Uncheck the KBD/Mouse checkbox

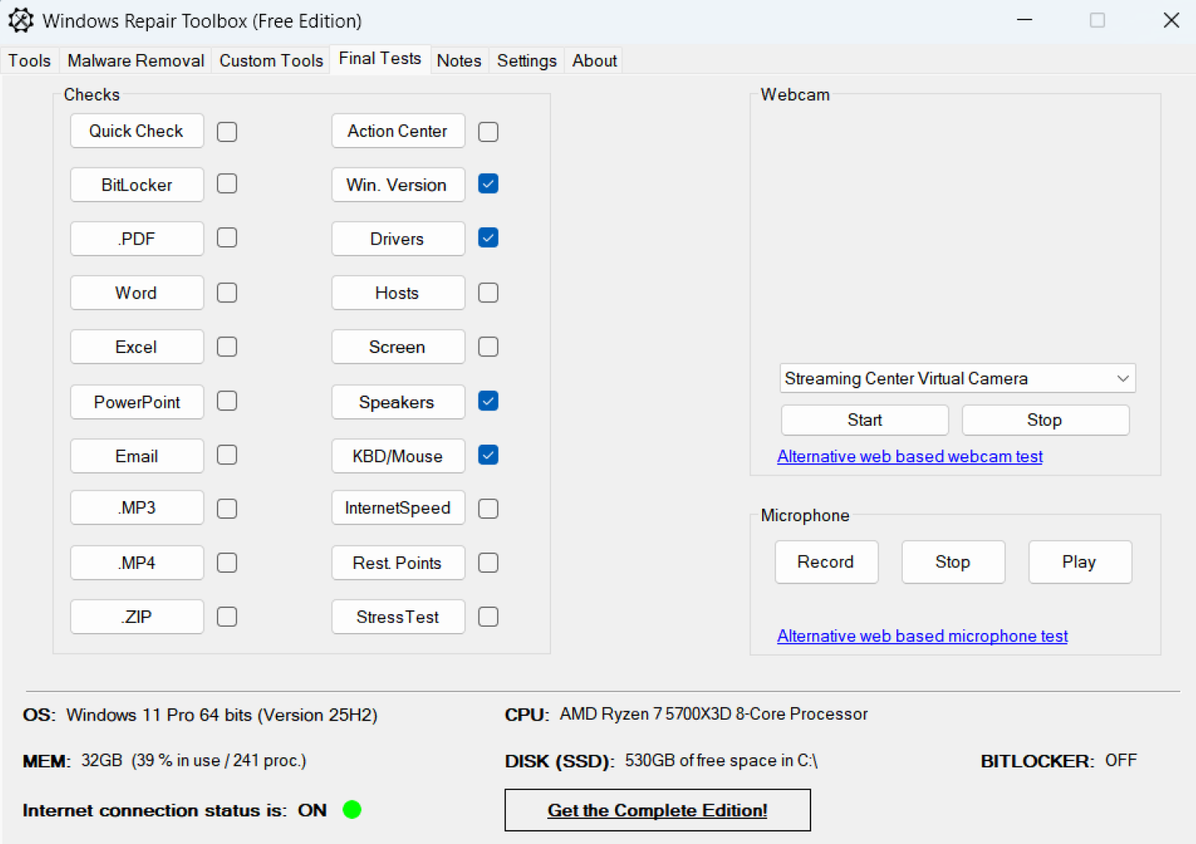(488, 455)
